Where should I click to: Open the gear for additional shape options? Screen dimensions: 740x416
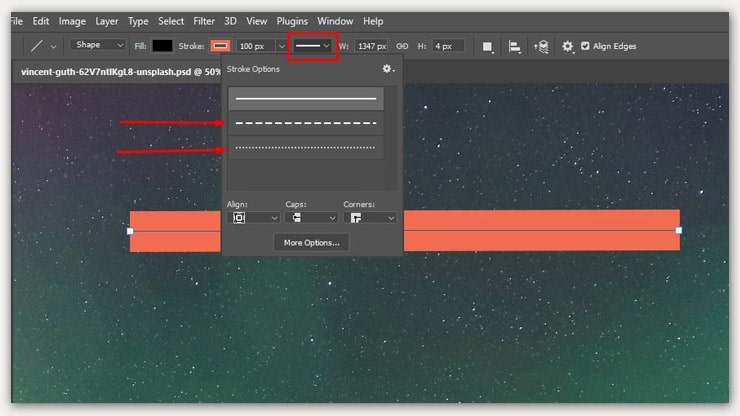coord(567,46)
